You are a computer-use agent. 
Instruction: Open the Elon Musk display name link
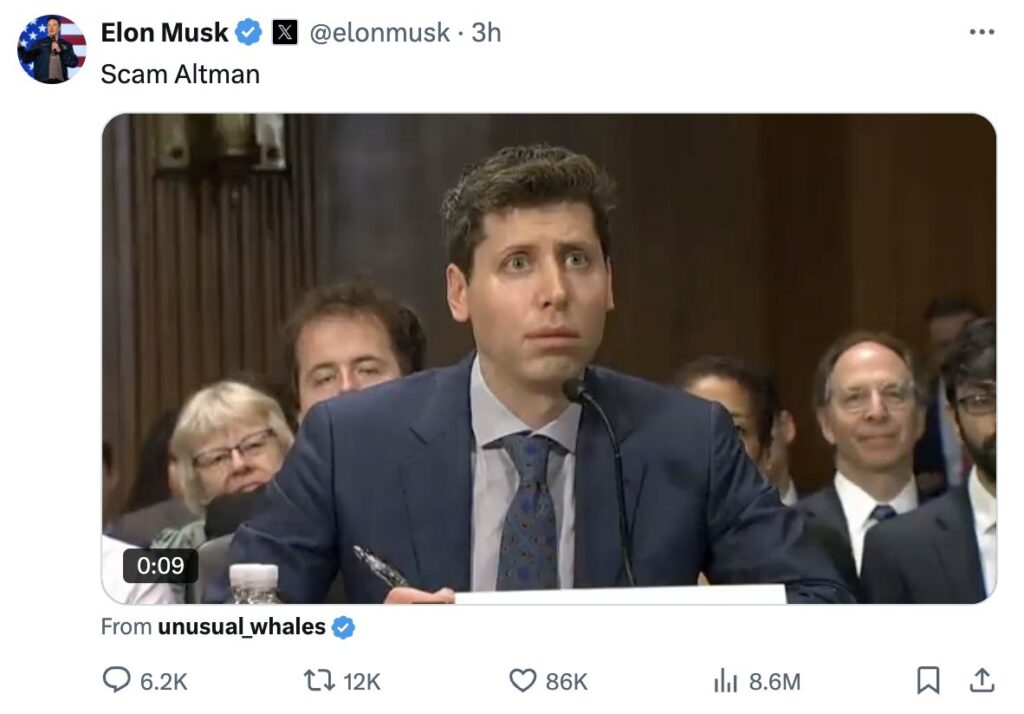click(164, 32)
